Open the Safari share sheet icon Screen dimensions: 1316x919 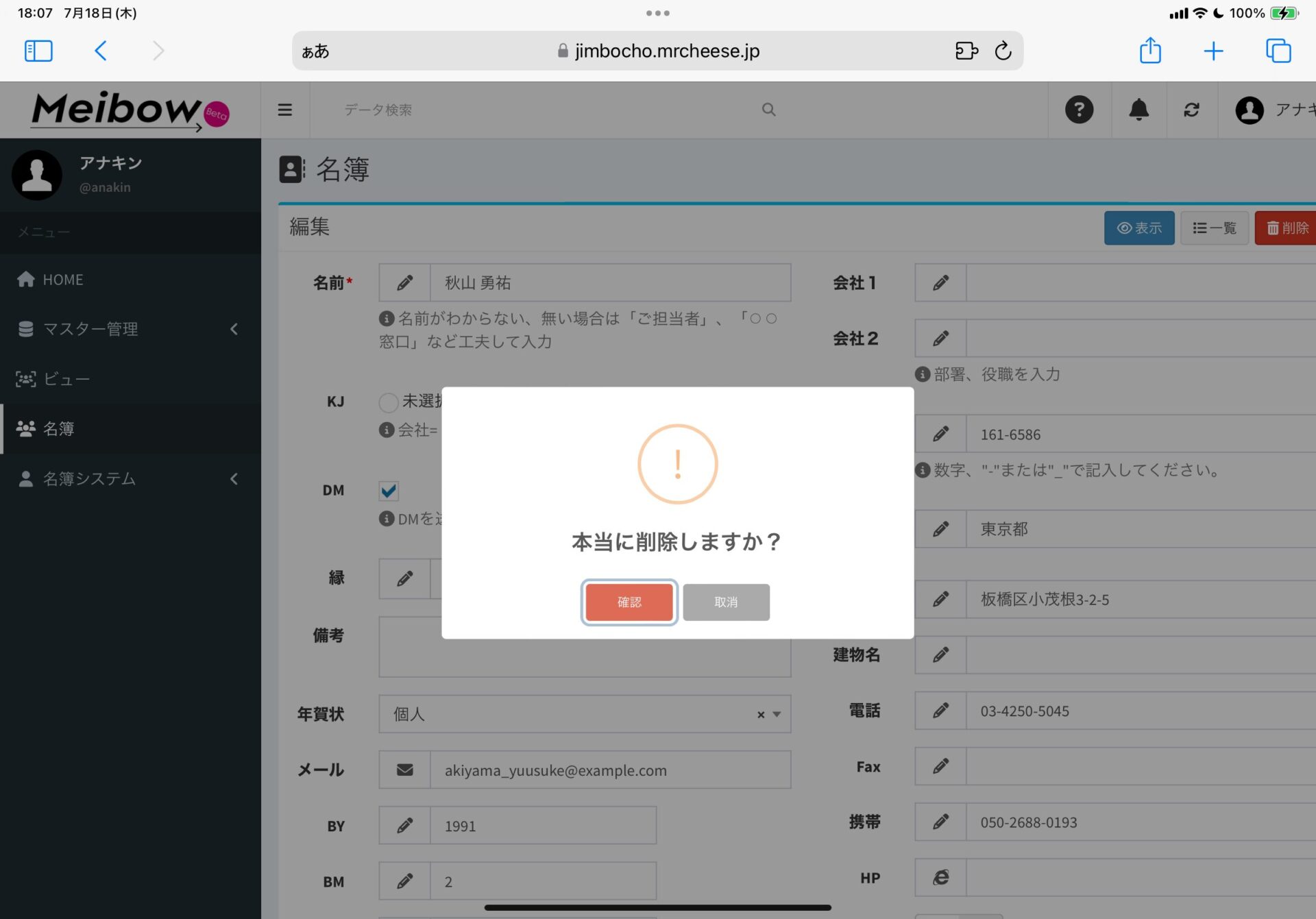point(1150,51)
